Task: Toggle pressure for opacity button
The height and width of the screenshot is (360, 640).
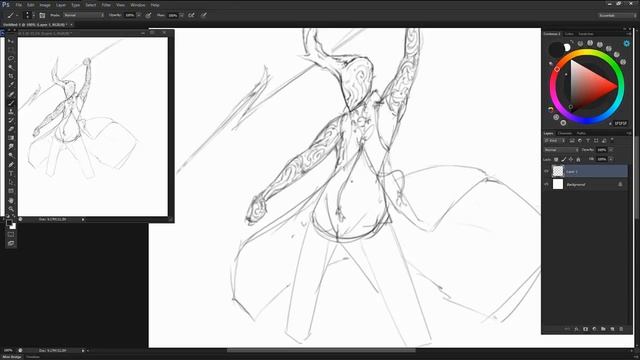Action: pos(149,15)
